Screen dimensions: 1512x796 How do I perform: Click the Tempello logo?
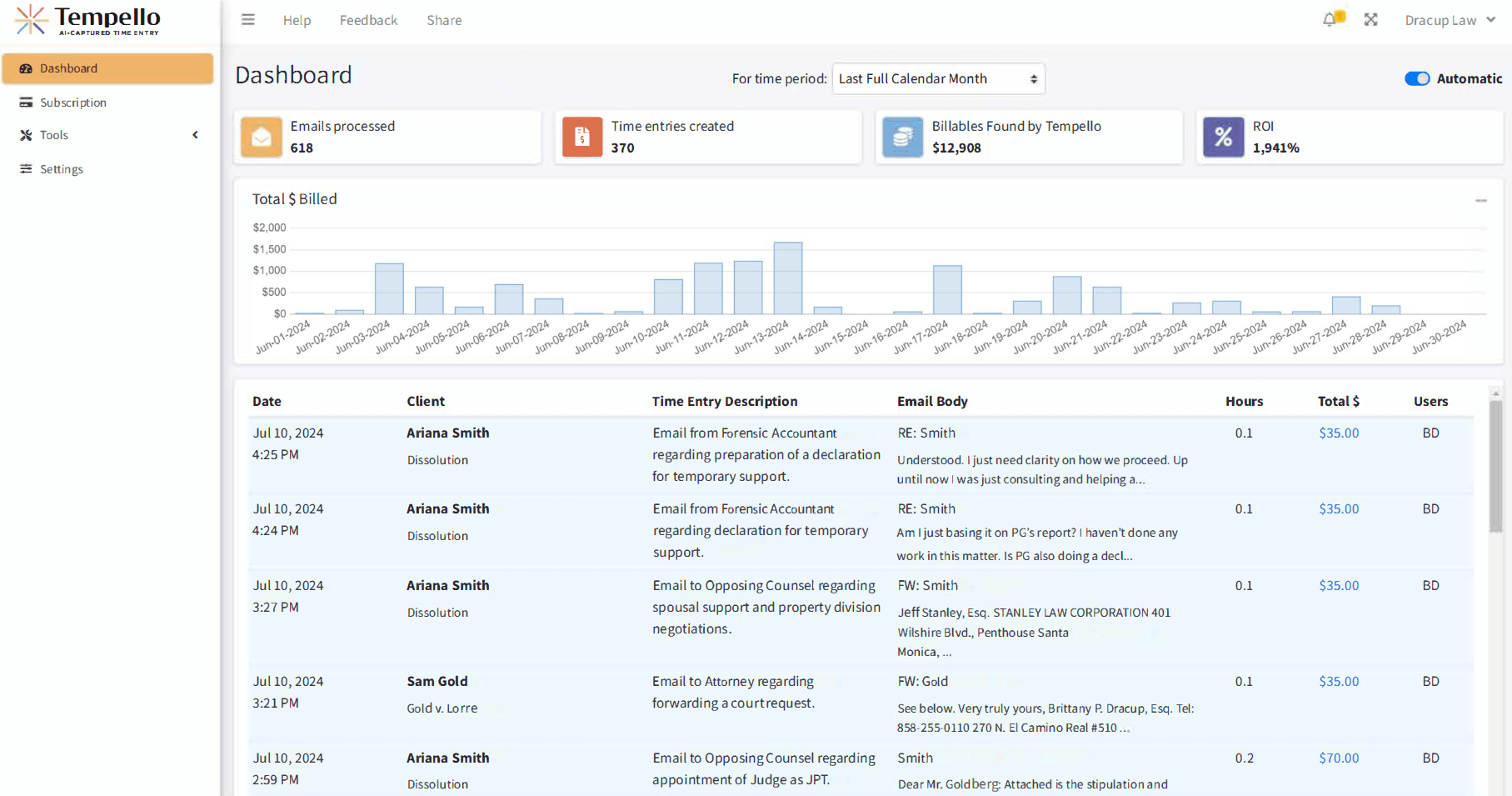pos(88,20)
